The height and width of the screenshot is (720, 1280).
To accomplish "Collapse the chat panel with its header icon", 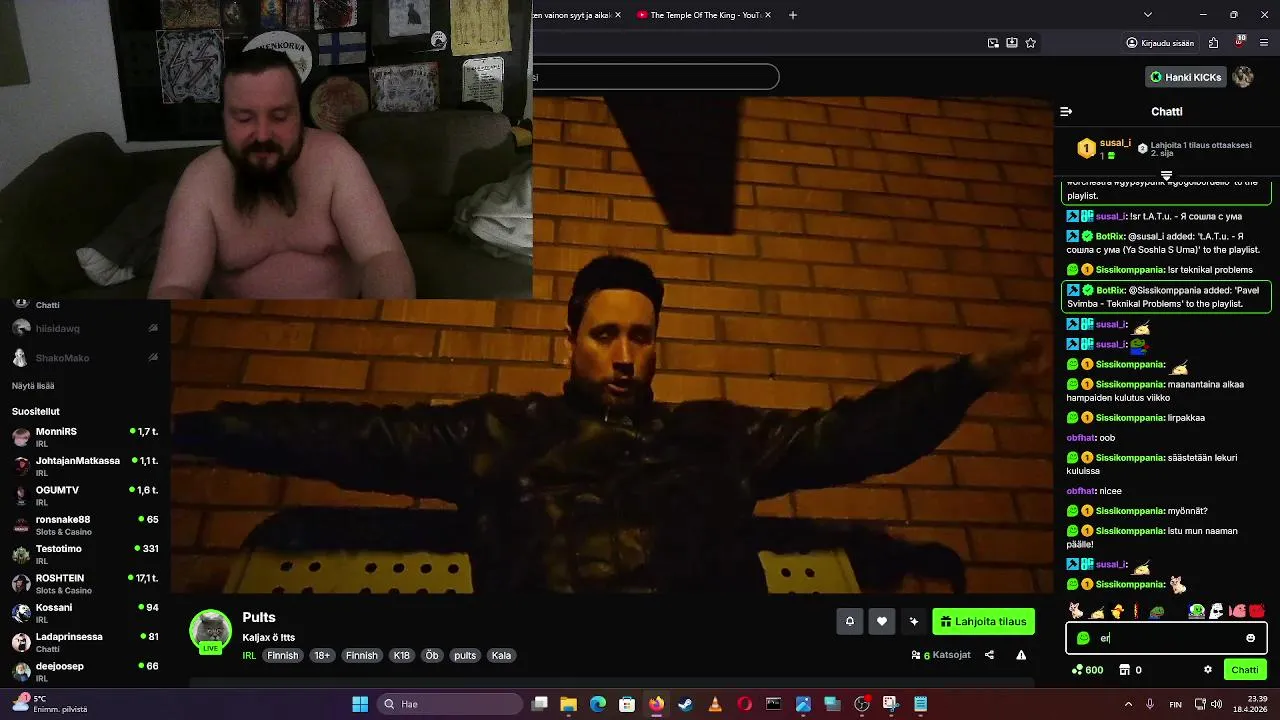I will (x=1066, y=112).
